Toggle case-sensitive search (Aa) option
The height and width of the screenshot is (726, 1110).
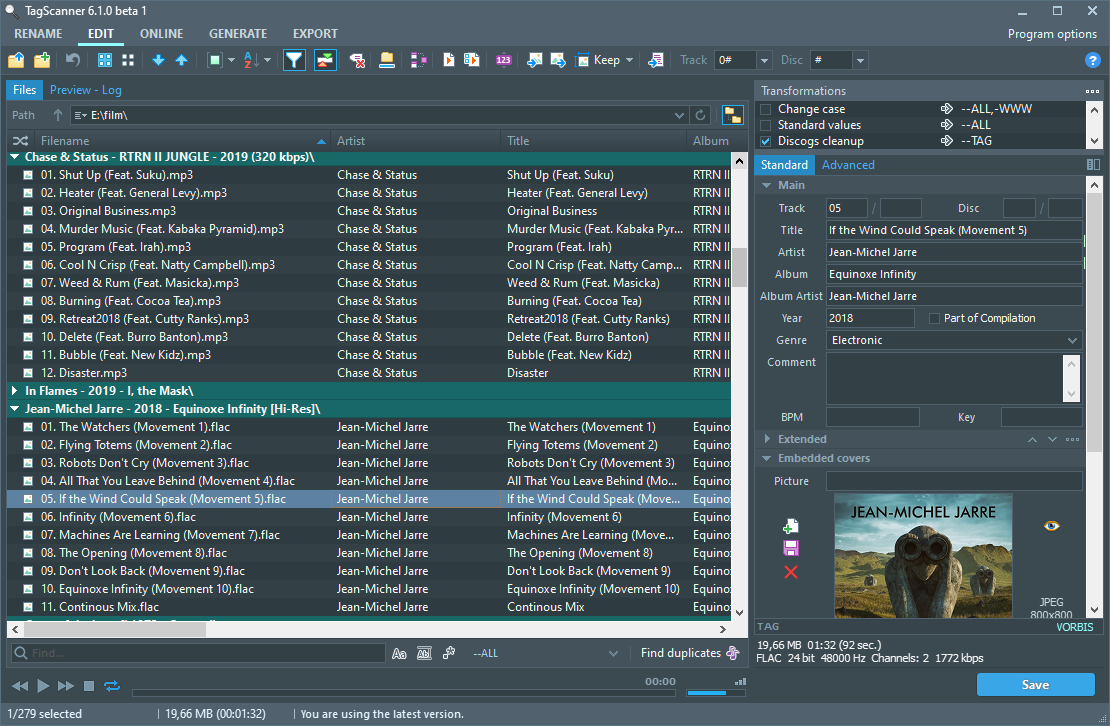coord(399,653)
